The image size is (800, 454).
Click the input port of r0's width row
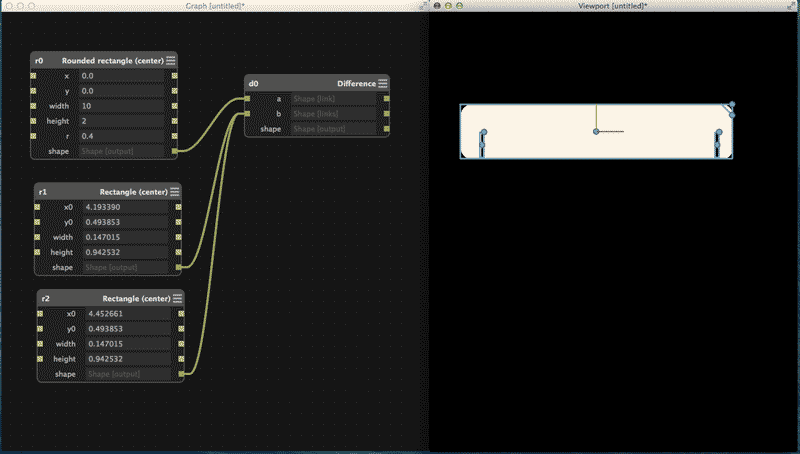[33, 106]
